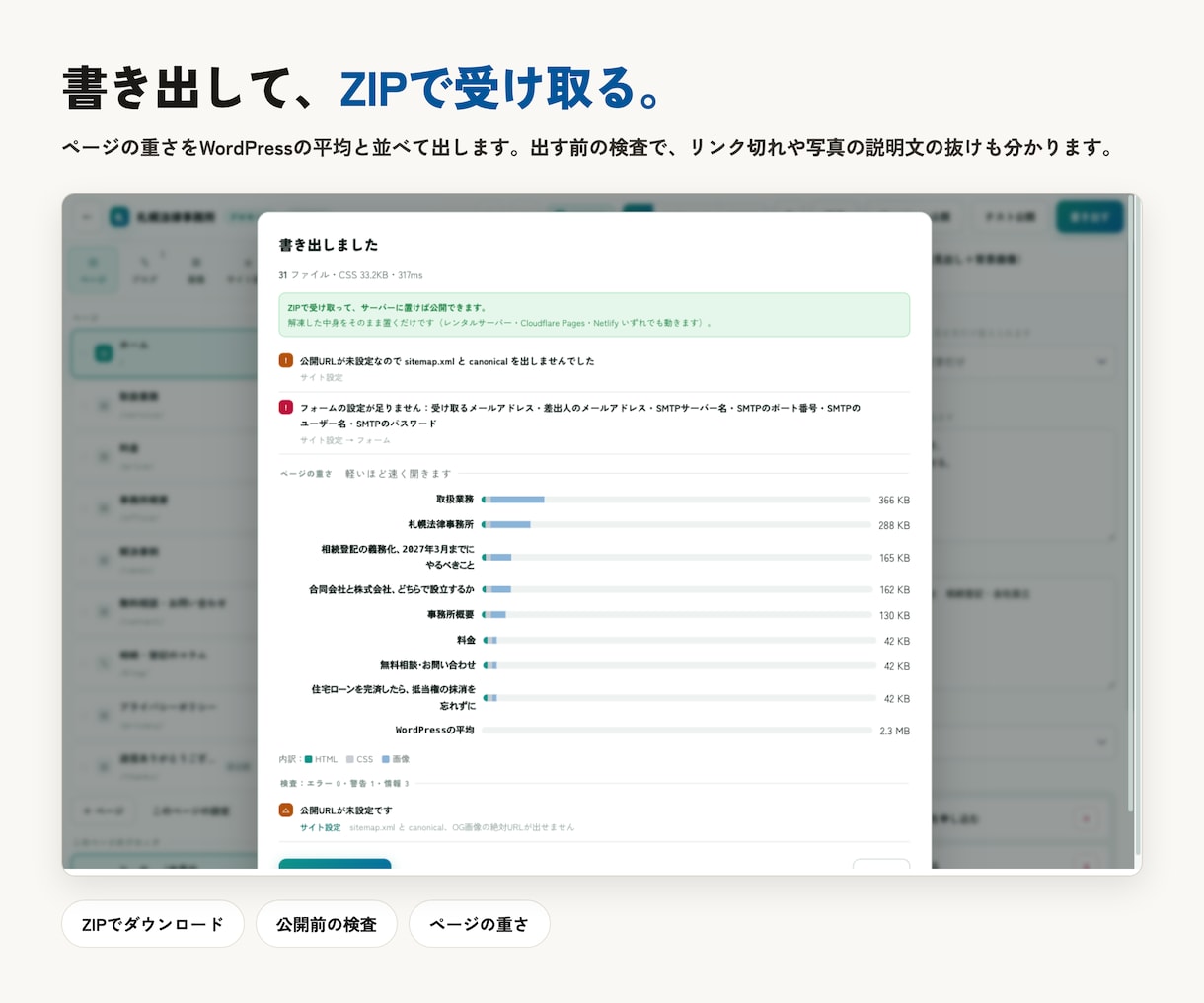1204x1003 pixels.
Task: Click the 取扱業務 page weight bar
Action: (x=677, y=500)
